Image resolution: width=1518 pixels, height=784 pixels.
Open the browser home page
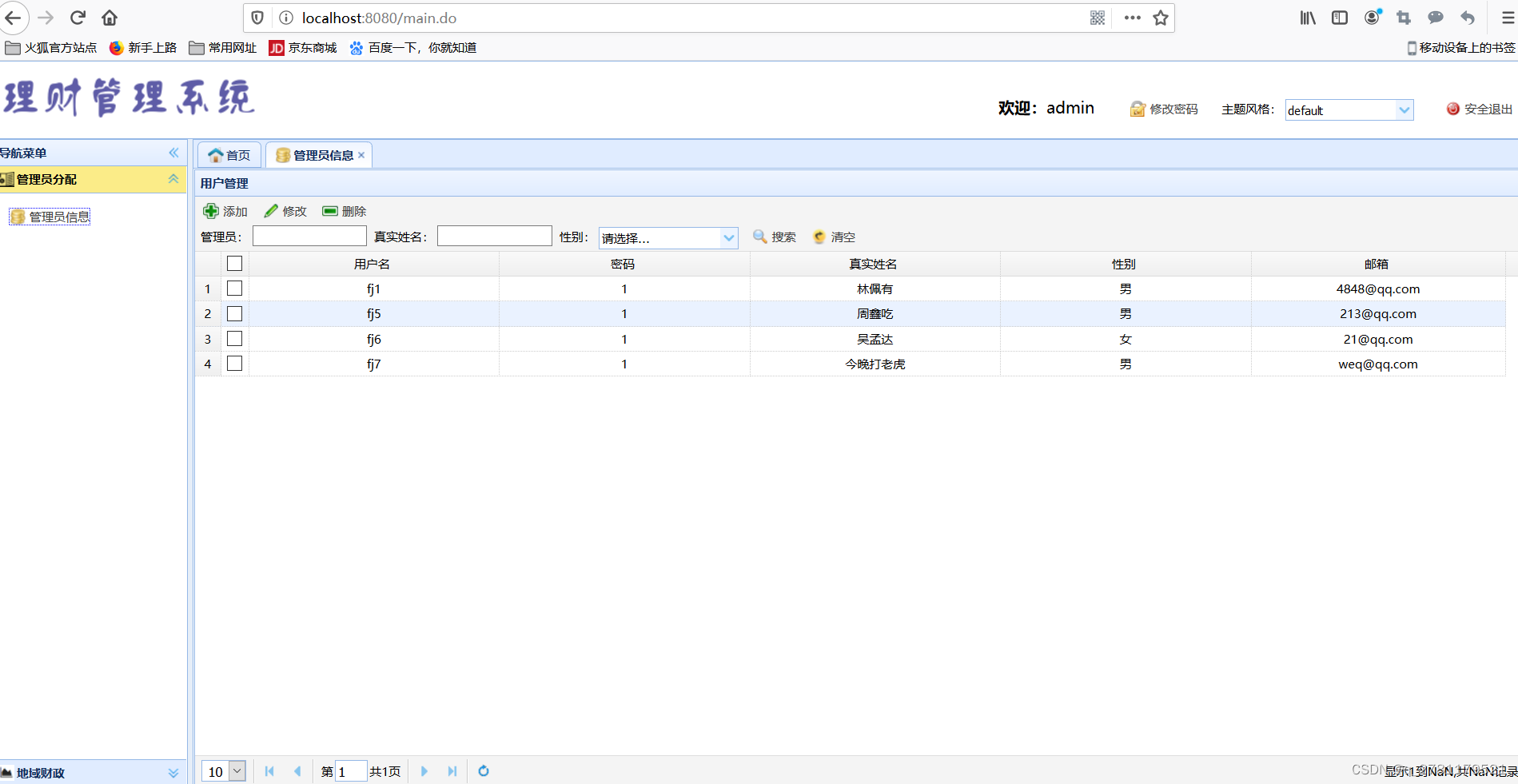[110, 18]
